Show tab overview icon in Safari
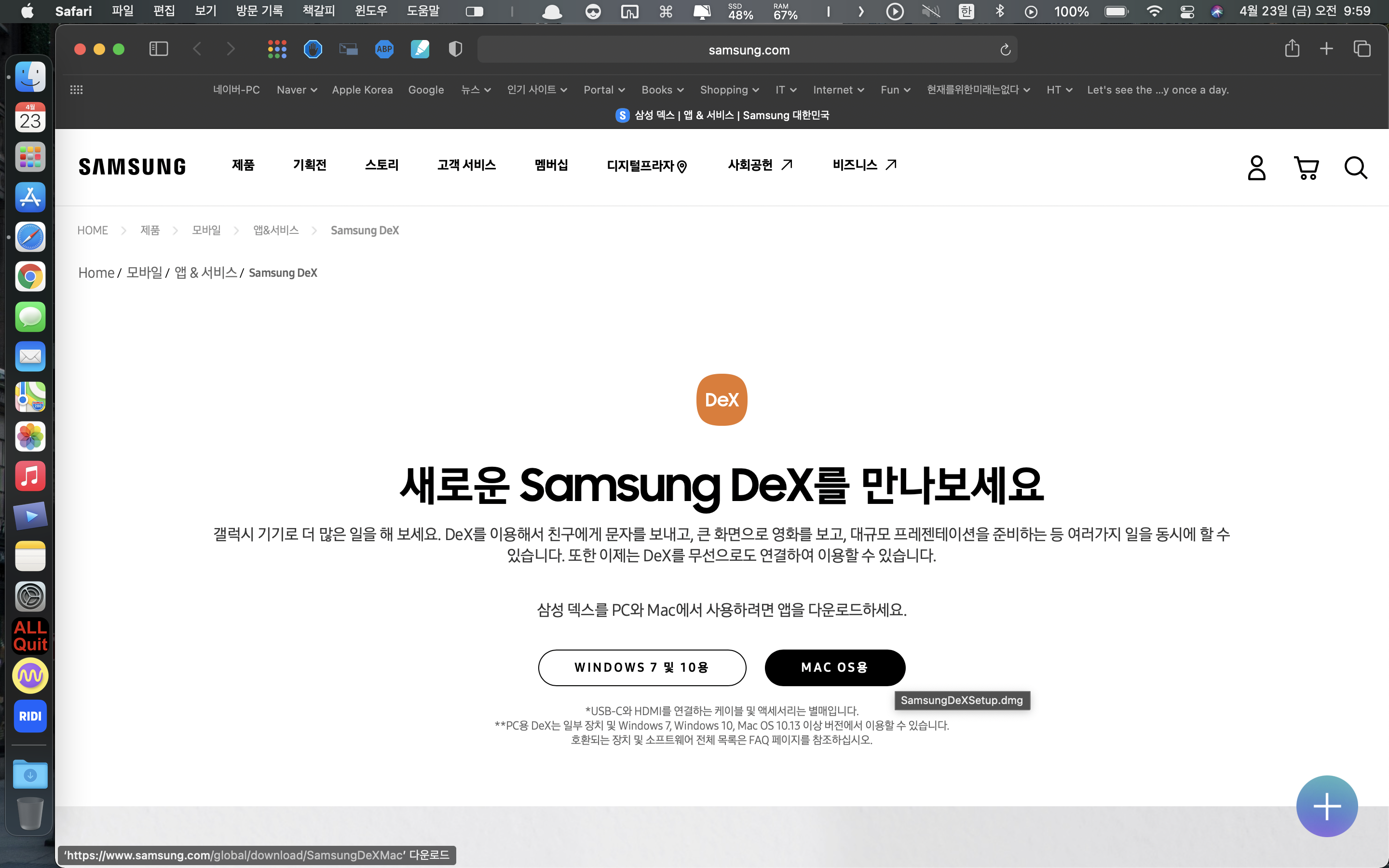The height and width of the screenshot is (868, 1389). coord(1362,49)
